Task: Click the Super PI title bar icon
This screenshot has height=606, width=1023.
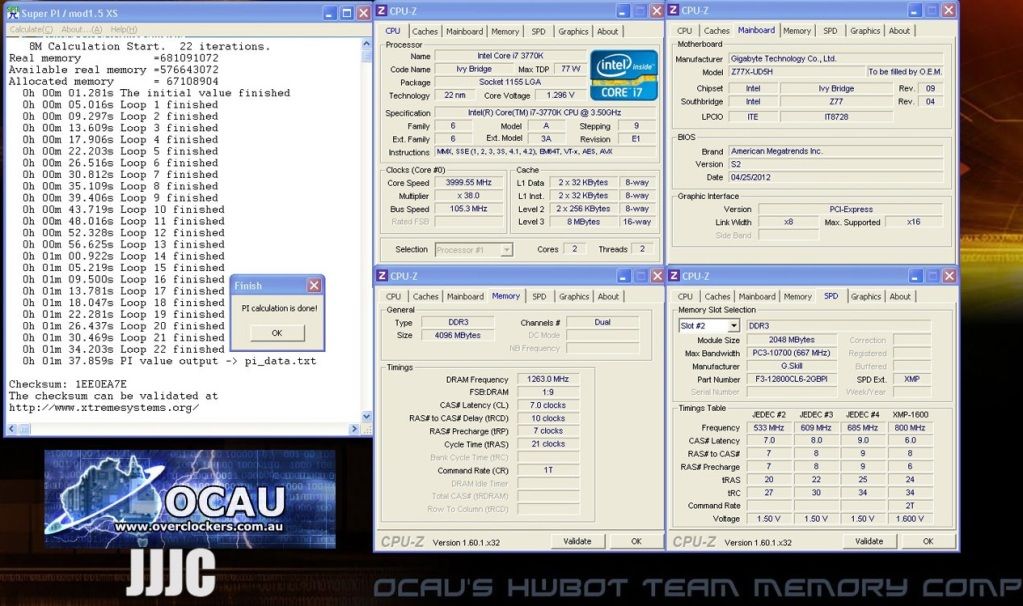Action: tap(12, 12)
